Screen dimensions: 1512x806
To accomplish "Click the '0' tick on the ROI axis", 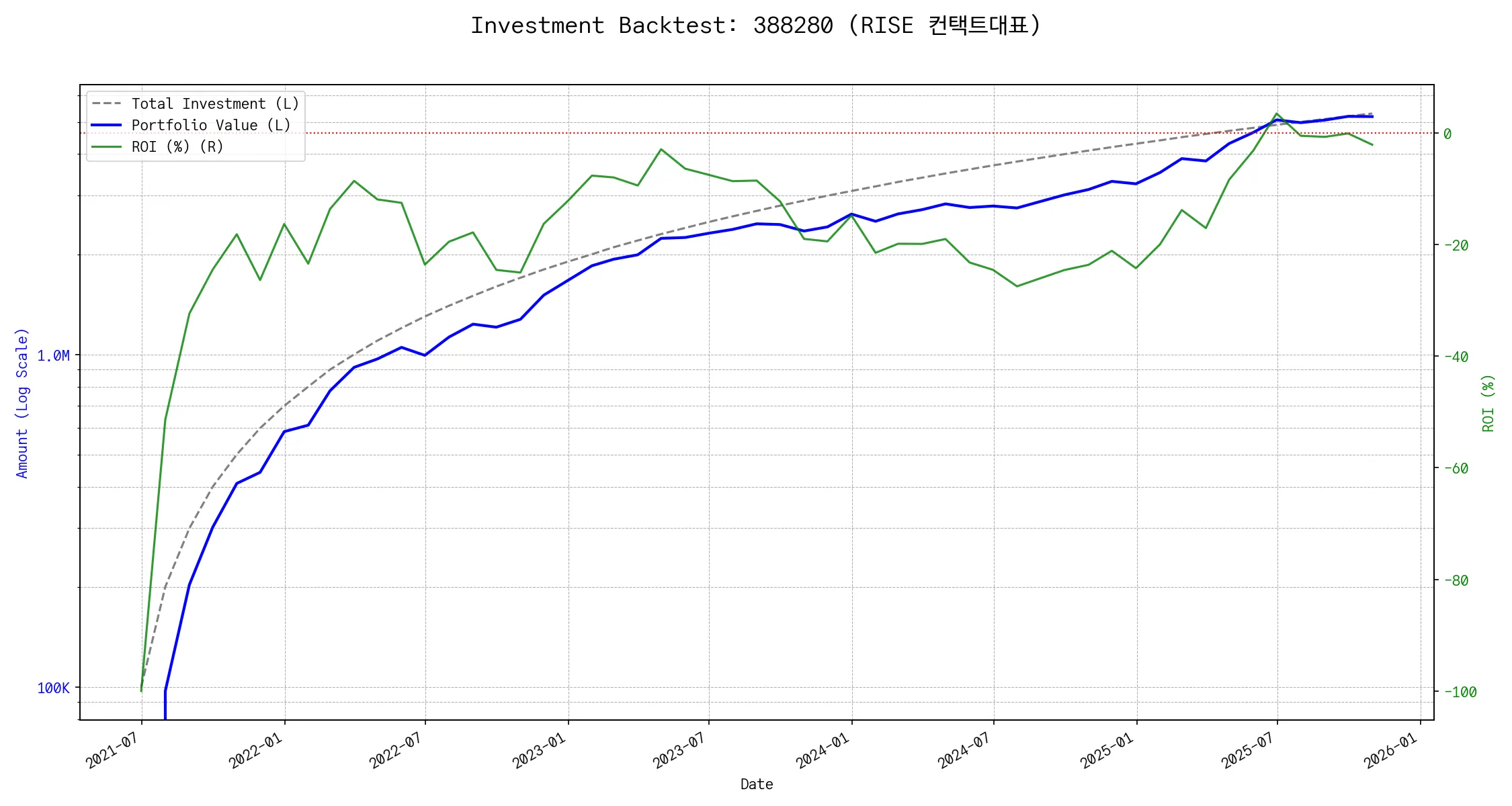I will tap(1447, 134).
